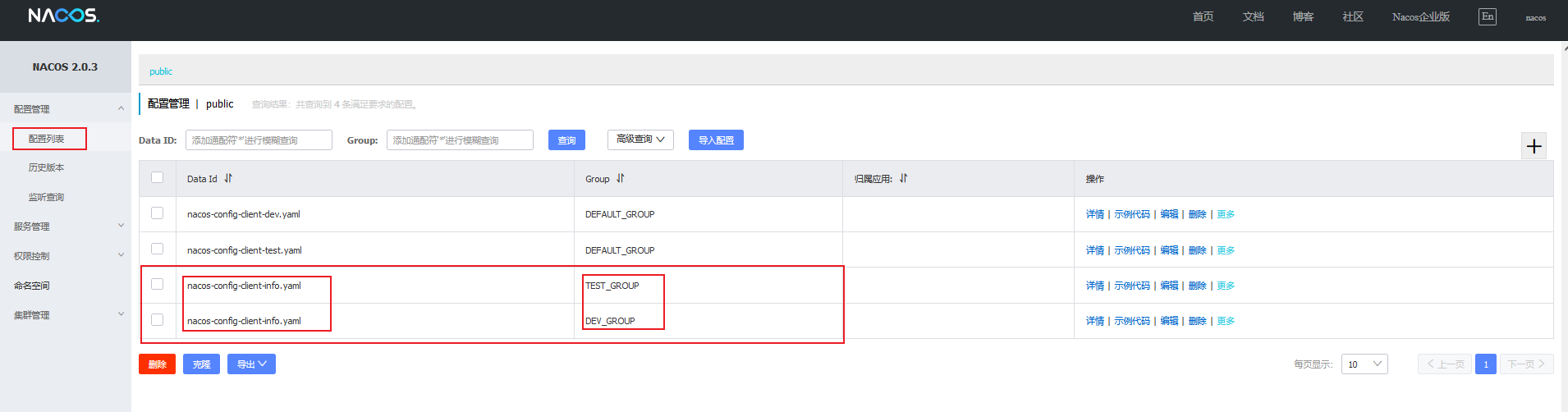Click 编辑 for nacos-config-client-test.yaml
1568x412 pixels.
pyautogui.click(x=1169, y=250)
